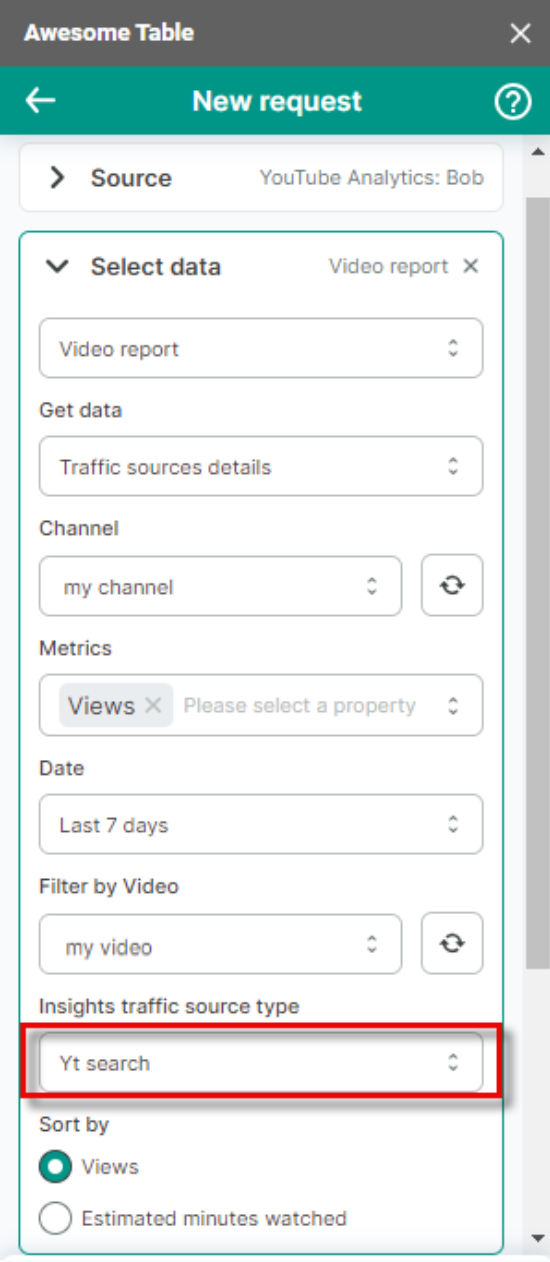550x1262 pixels.
Task: Click the sidebar vertical scrollbar
Action: click(538, 580)
